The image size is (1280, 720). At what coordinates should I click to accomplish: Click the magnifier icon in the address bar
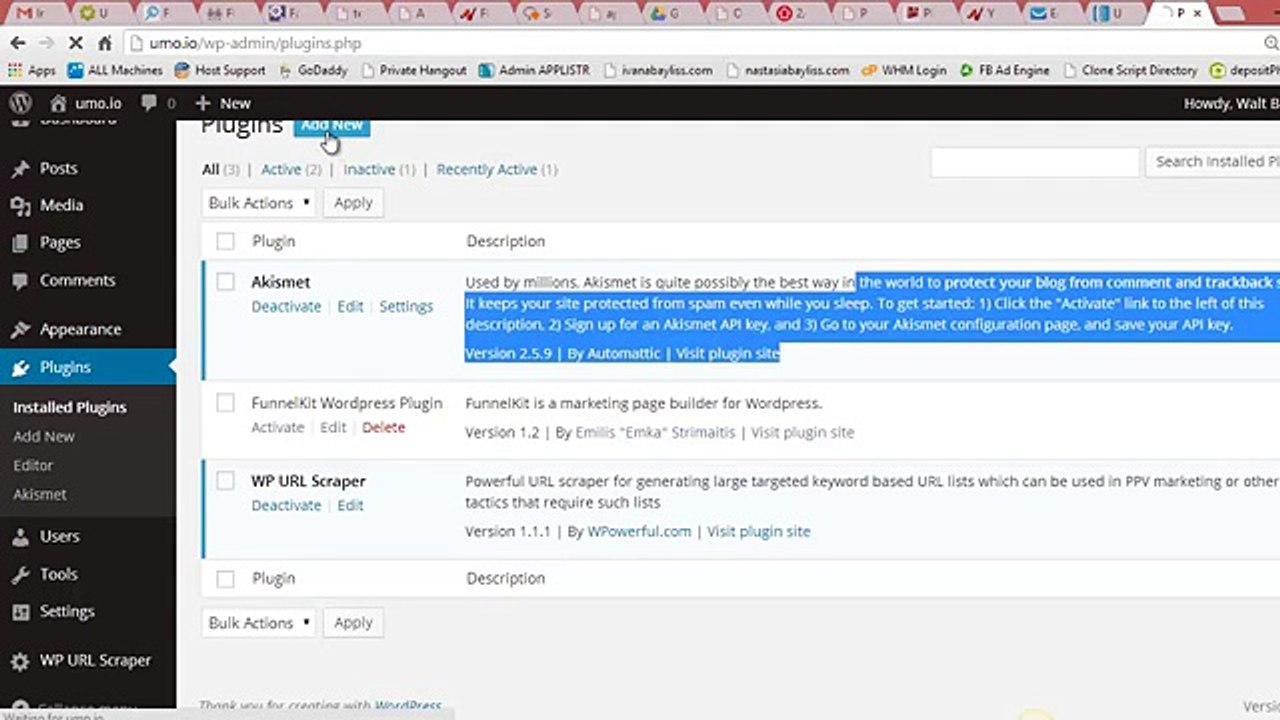click(1270, 43)
